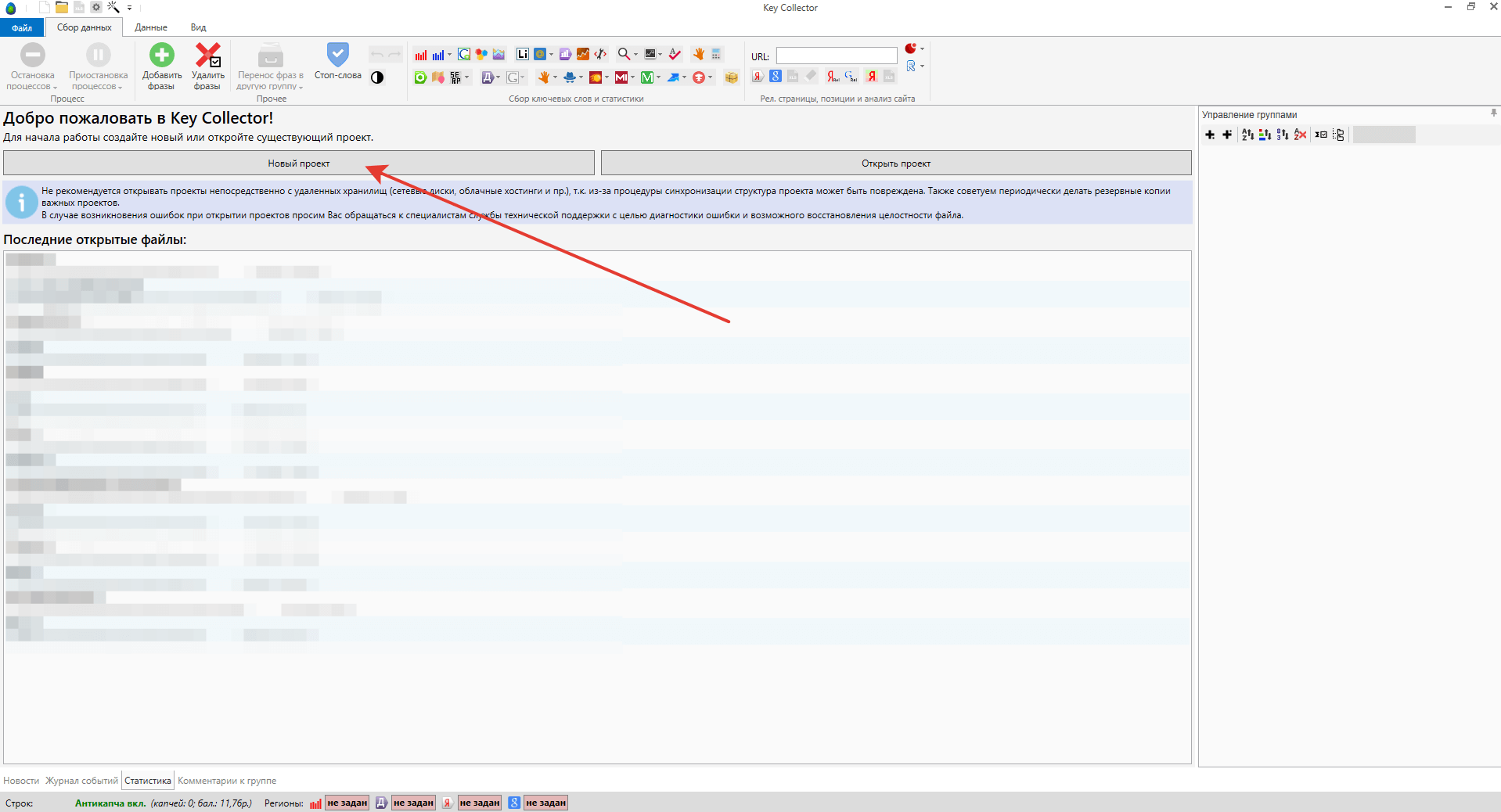
Task: Click the purple Yandex Direct Д icon
Action: [488, 77]
